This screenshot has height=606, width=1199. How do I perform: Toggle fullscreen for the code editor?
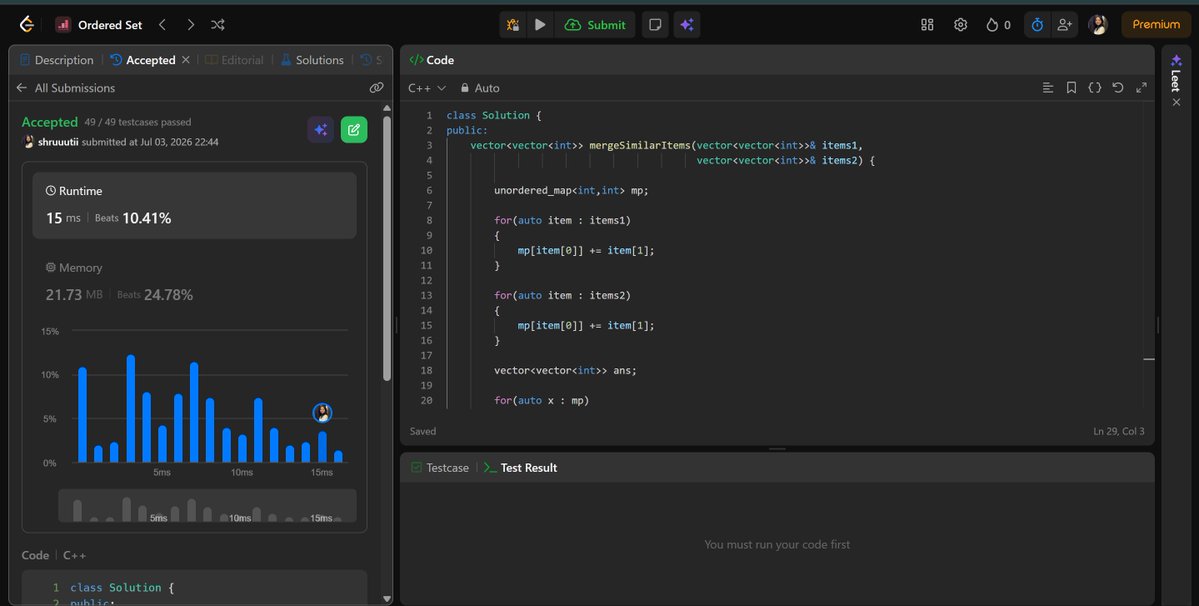(1141, 88)
